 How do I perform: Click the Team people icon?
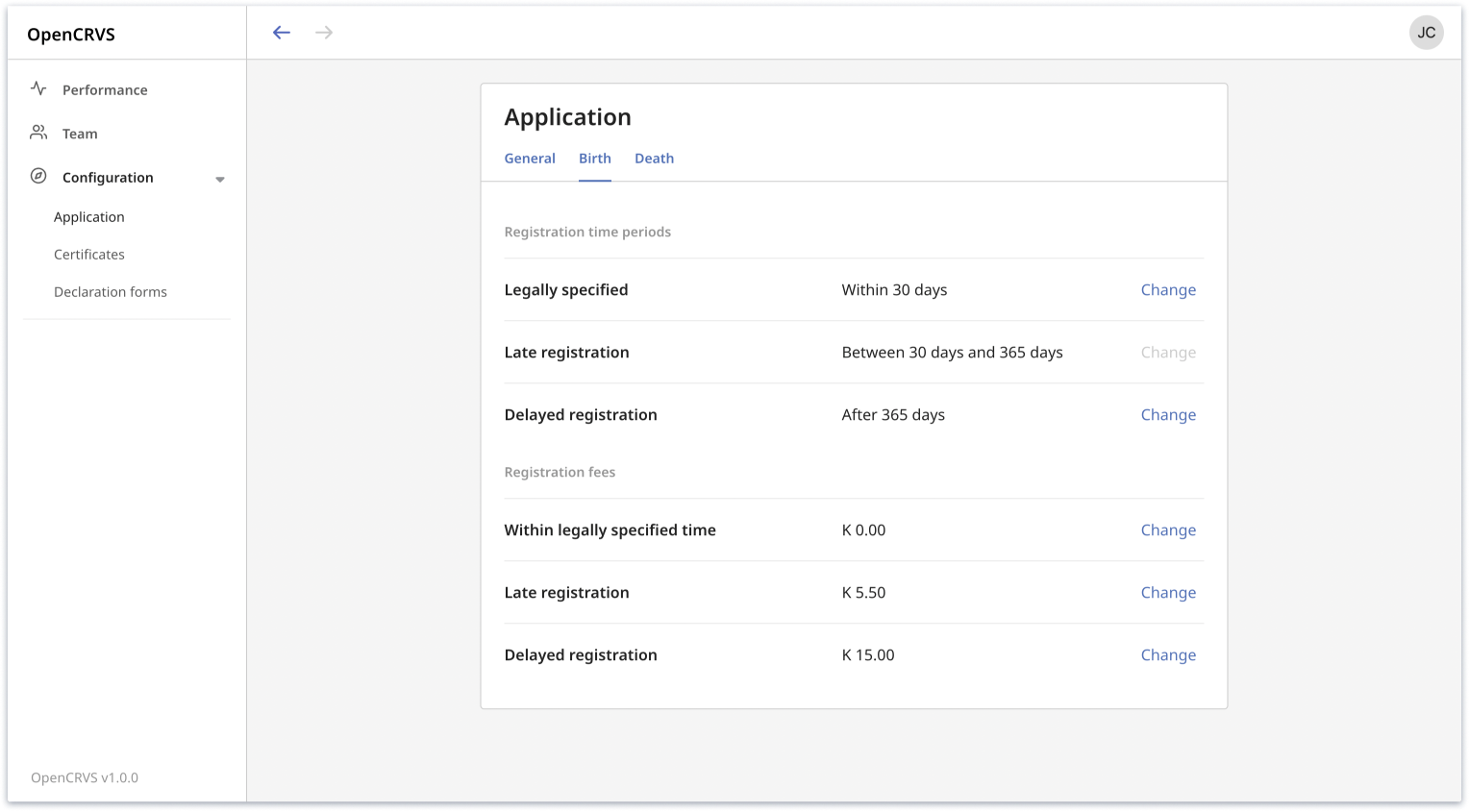coord(38,133)
